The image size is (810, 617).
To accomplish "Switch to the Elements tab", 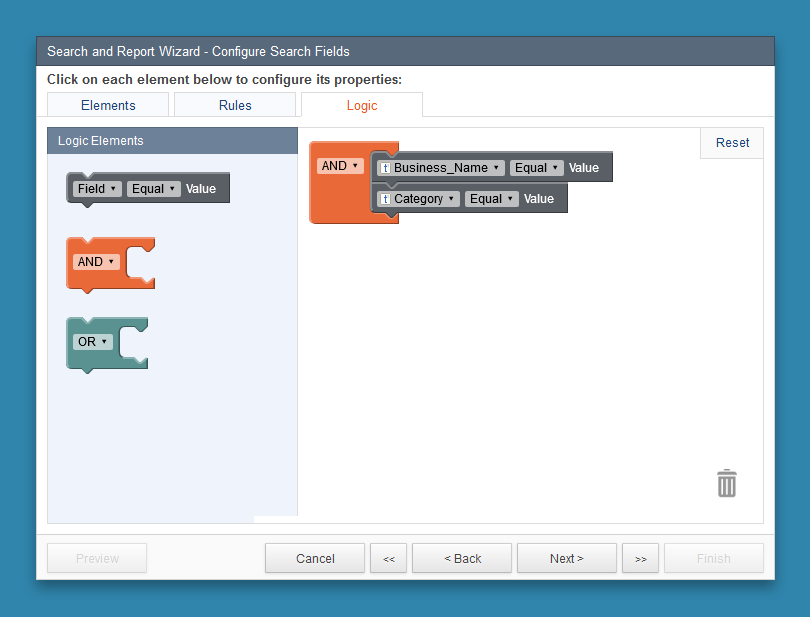I will 107,104.
